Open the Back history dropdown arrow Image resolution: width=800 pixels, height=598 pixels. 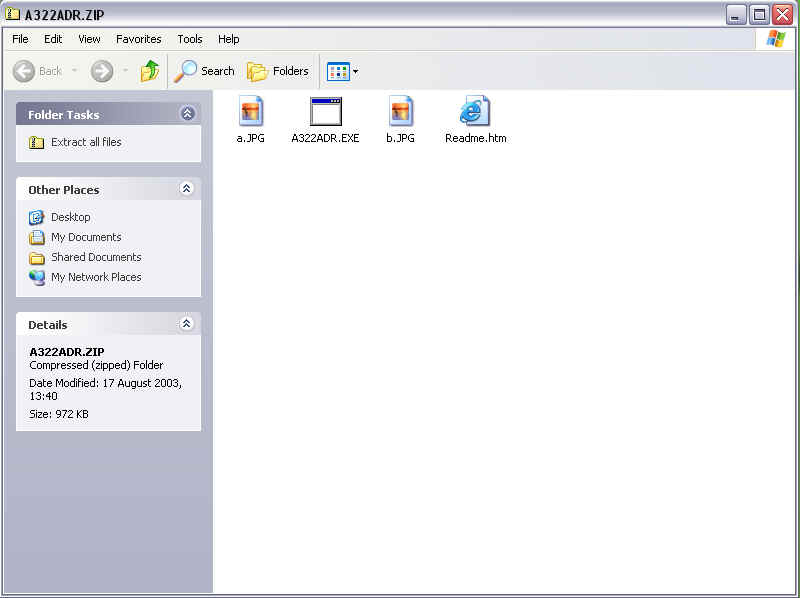(74, 70)
